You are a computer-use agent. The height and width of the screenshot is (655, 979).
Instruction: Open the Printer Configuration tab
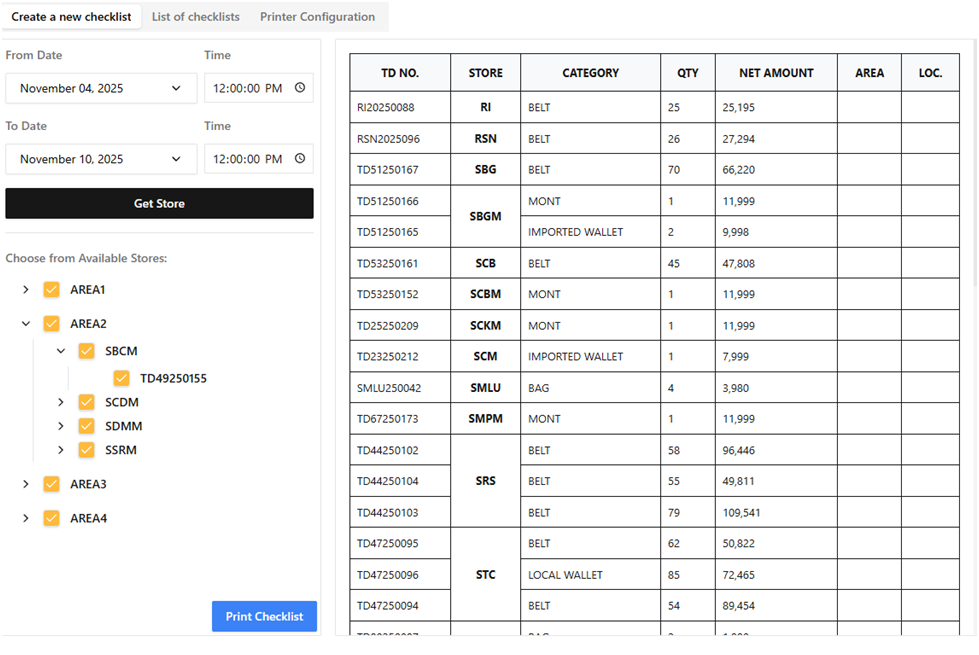[x=317, y=17]
